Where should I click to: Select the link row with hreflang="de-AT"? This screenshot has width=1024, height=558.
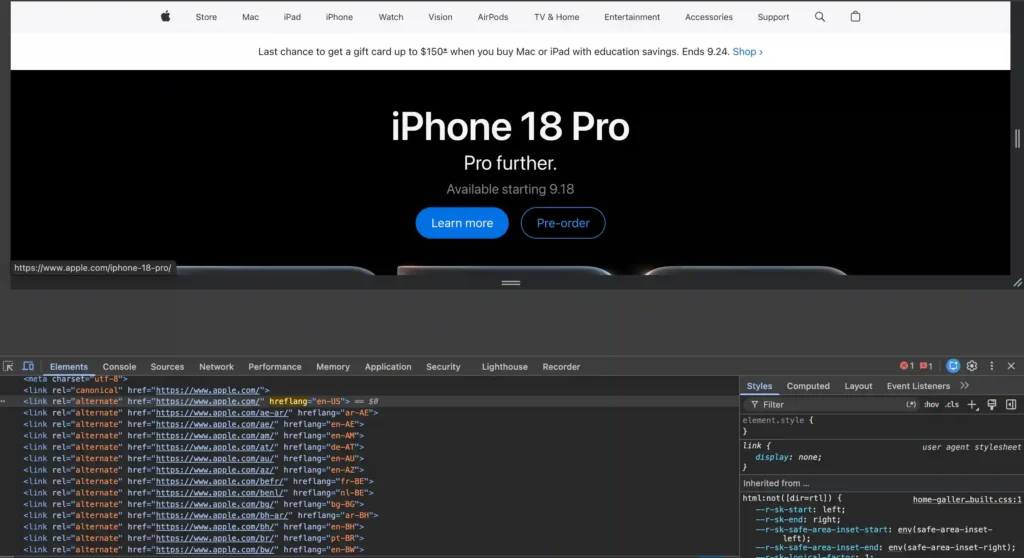pyautogui.click(x=193, y=447)
